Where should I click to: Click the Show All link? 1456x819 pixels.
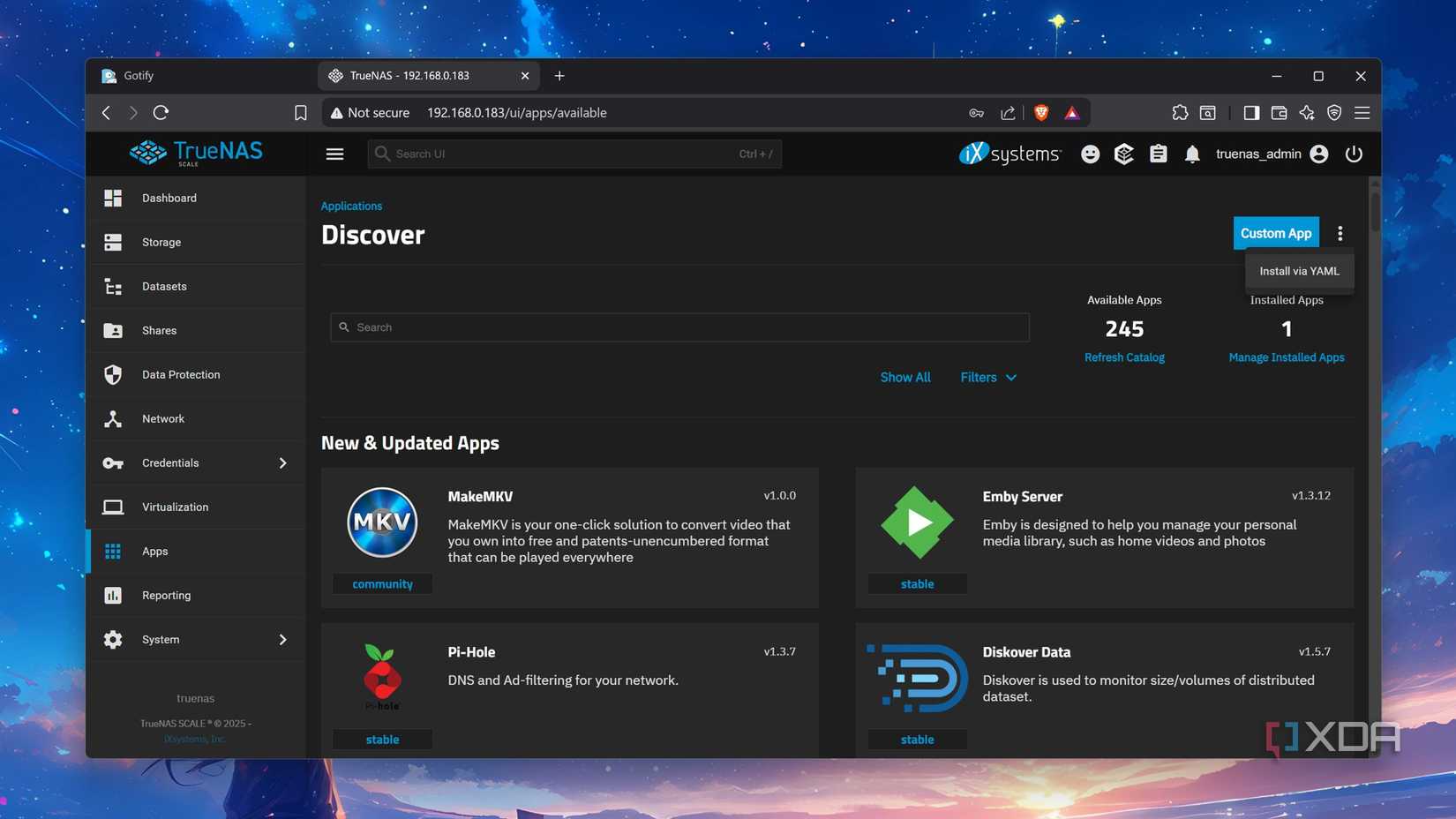[x=905, y=377]
